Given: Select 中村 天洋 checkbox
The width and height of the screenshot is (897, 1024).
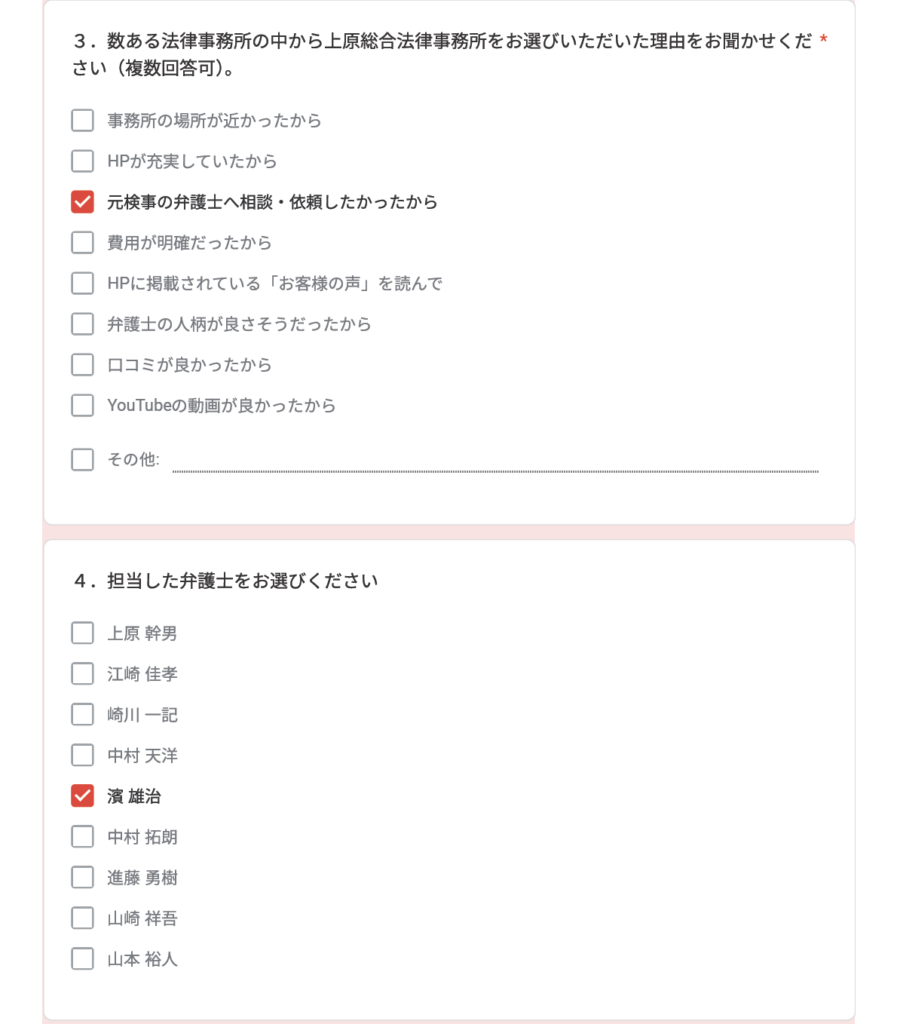Looking at the screenshot, I should coord(82,755).
